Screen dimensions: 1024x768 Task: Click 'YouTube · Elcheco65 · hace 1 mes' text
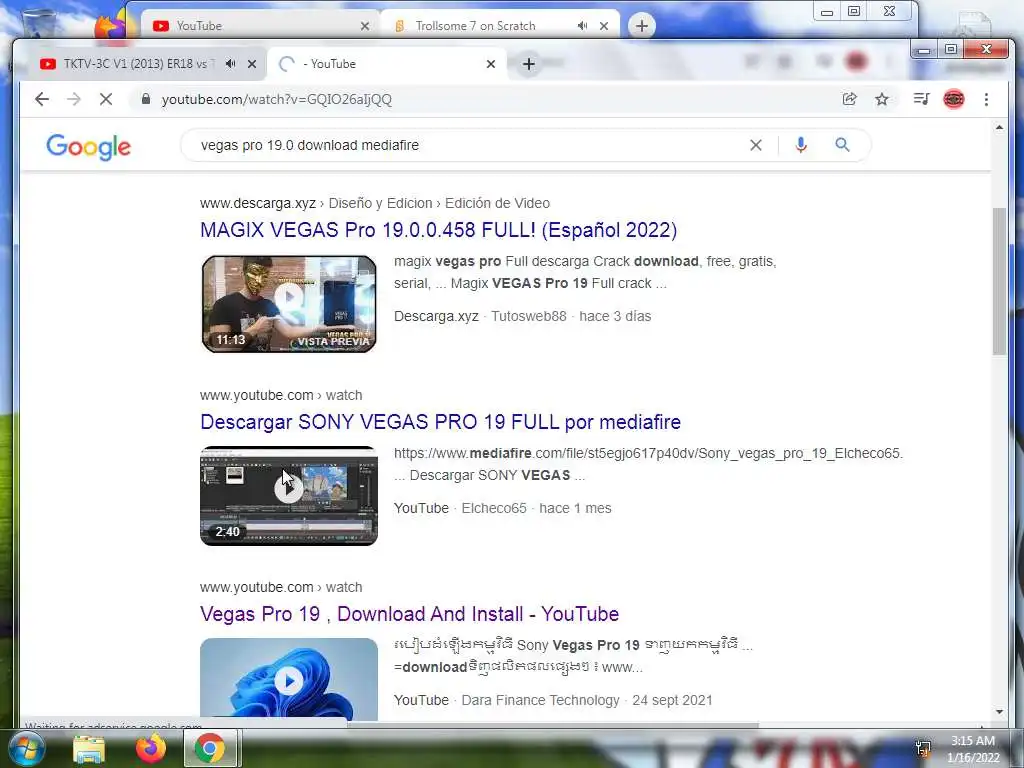click(x=502, y=508)
